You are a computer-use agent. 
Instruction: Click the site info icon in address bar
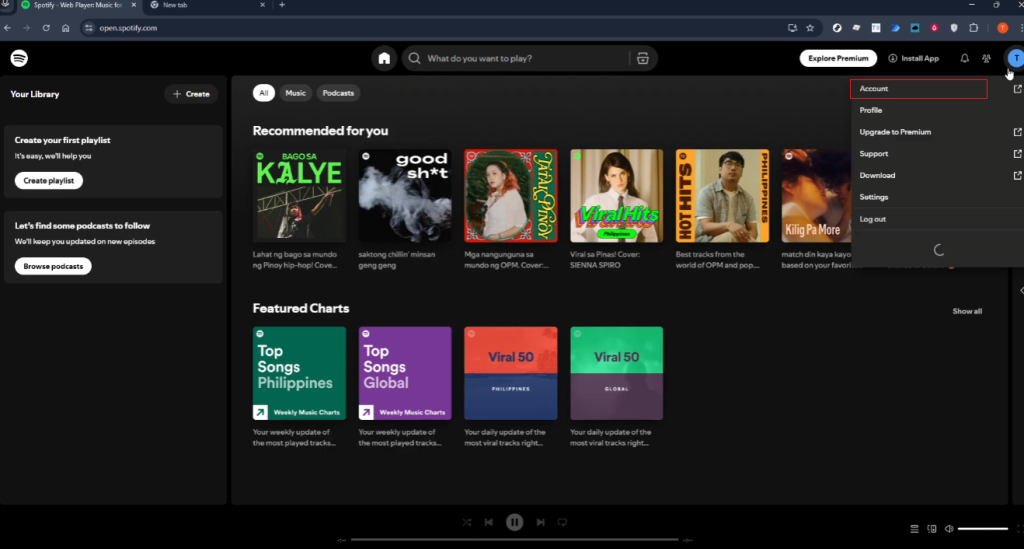click(x=89, y=28)
